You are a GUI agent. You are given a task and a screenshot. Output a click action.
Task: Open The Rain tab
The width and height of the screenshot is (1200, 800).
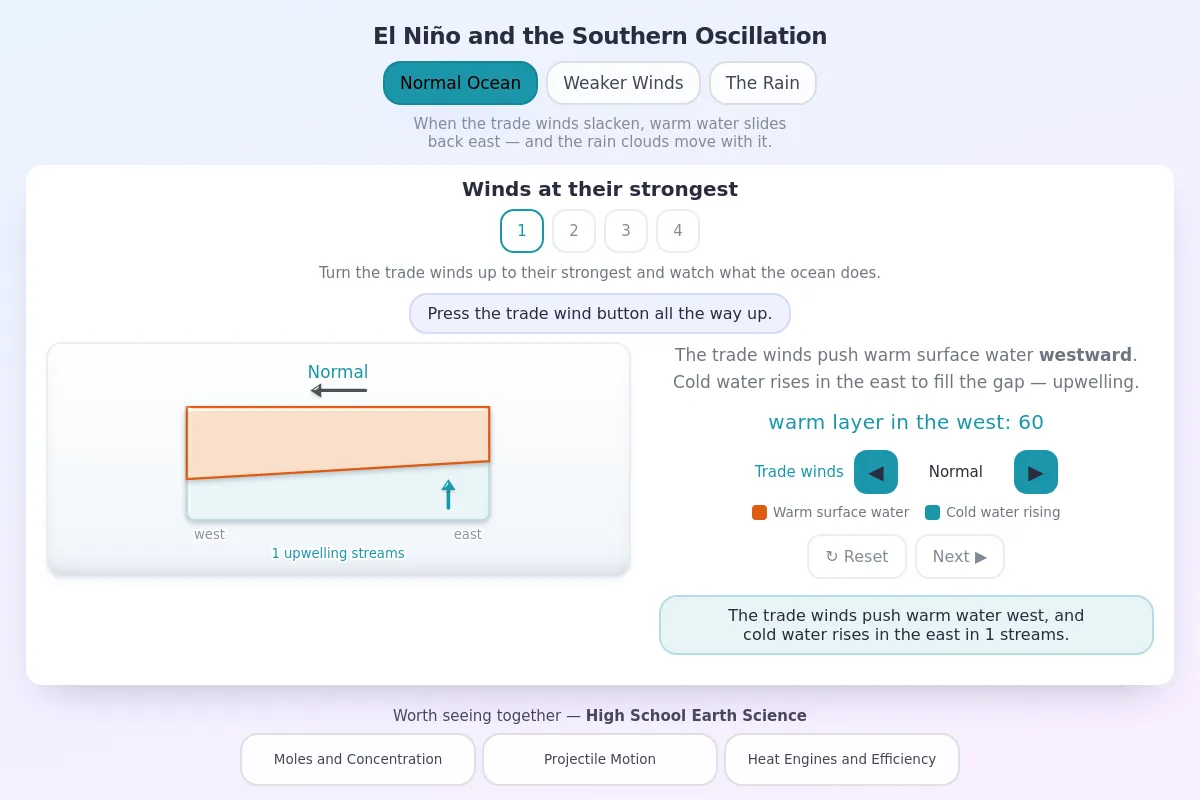(x=763, y=83)
